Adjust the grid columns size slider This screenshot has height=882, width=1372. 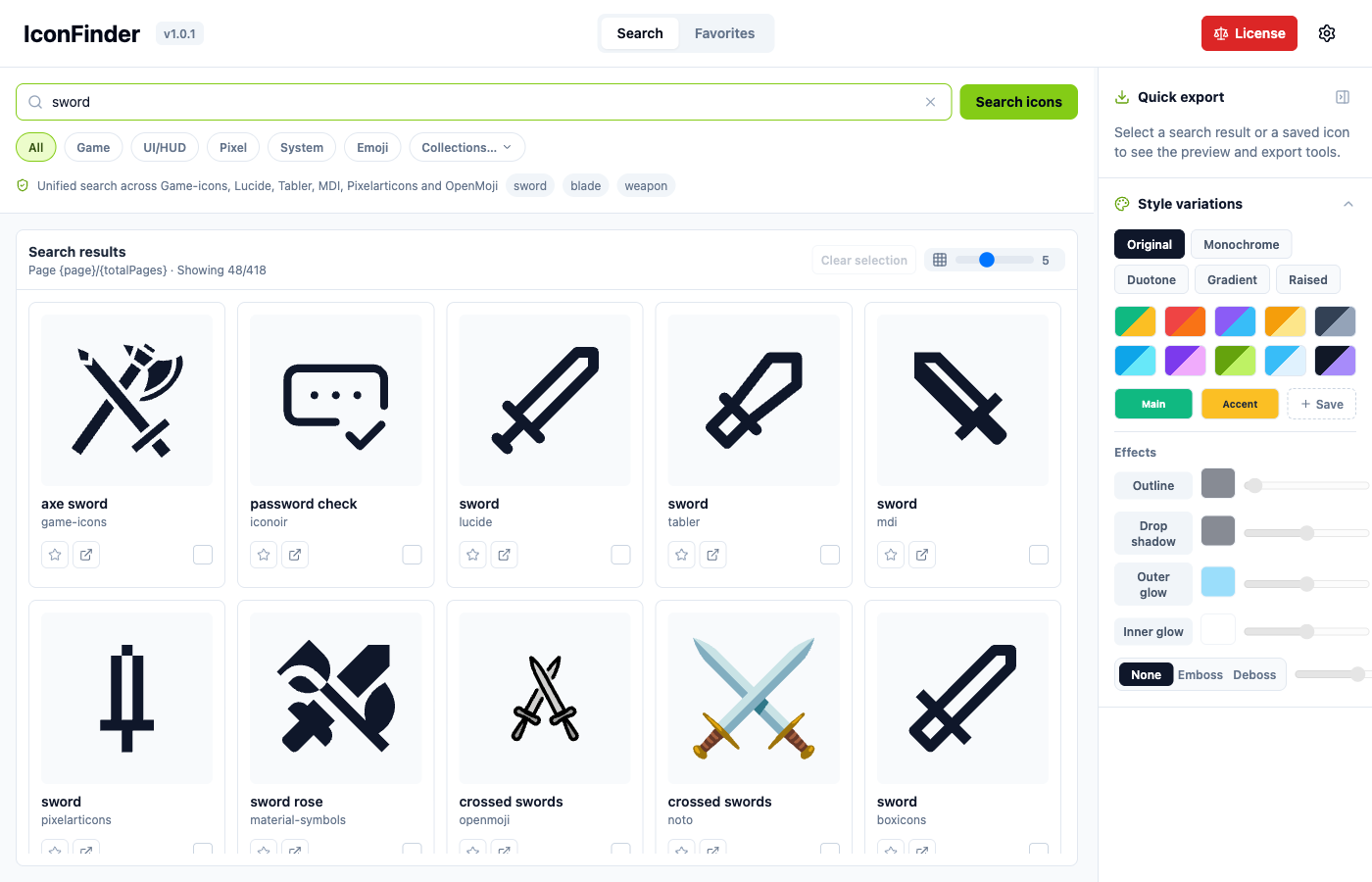pos(995,260)
